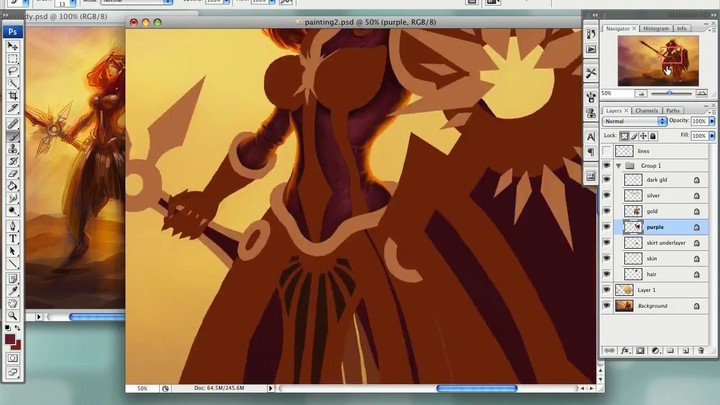The height and width of the screenshot is (405, 720).
Task: Select the Healing Brush tool
Action: (12, 124)
